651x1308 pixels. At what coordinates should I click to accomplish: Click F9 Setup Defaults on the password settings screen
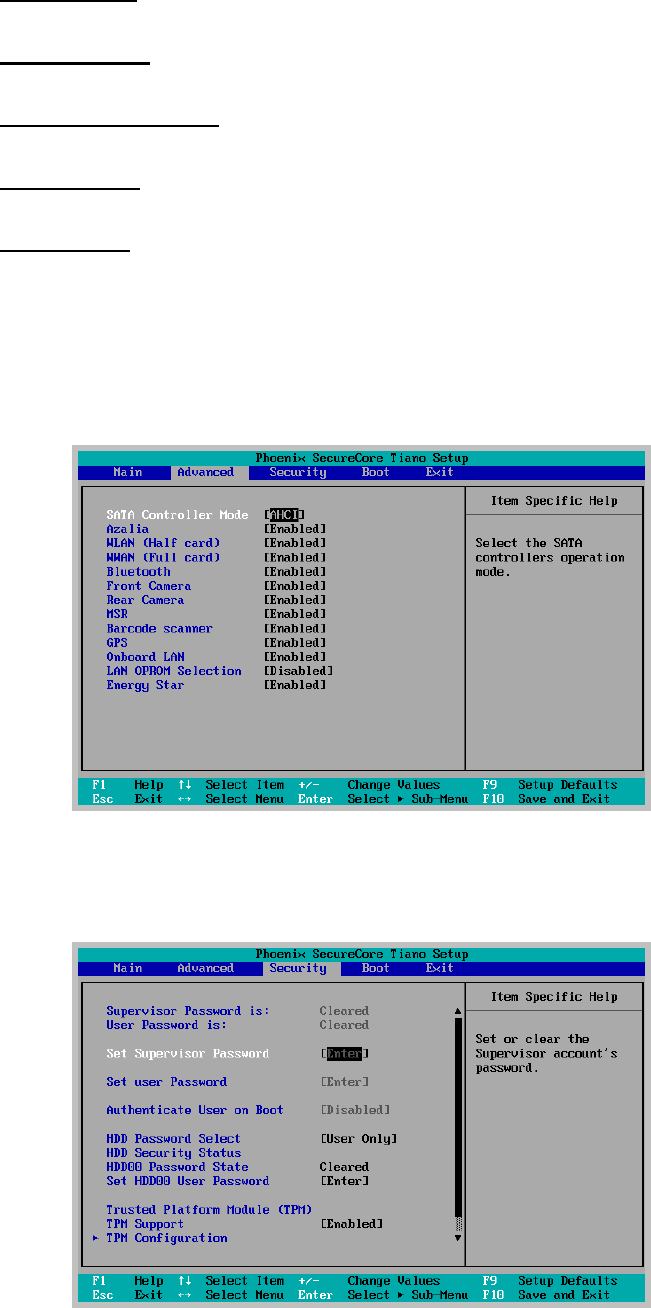pyautogui.click(x=552, y=1281)
